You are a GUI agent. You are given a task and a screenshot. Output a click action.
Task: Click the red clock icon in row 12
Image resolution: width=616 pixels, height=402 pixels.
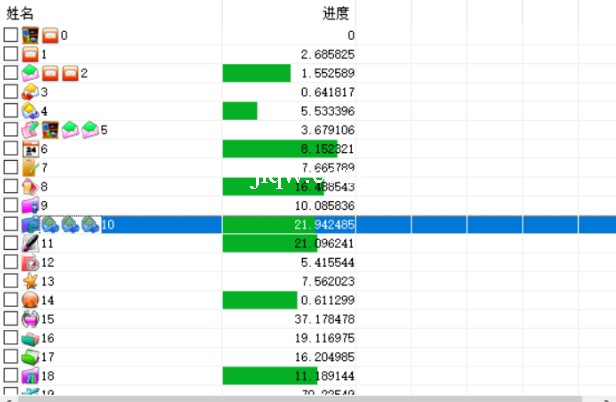click(x=30, y=262)
